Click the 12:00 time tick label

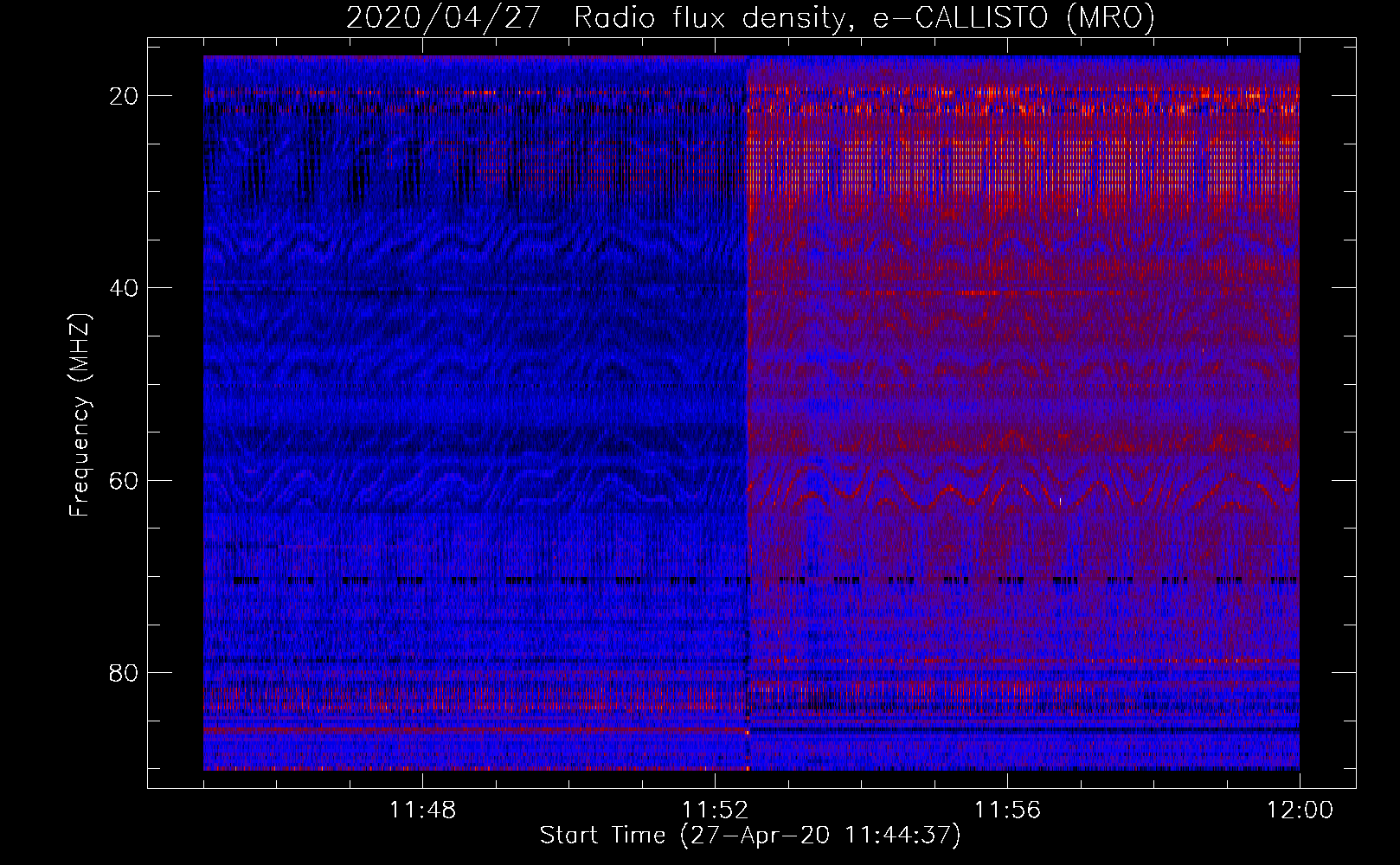tap(1300, 811)
